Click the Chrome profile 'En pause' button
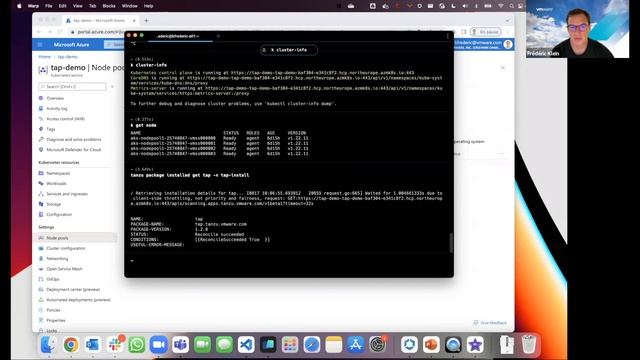The width and height of the screenshot is (640, 360). pyautogui.click(x=485, y=32)
